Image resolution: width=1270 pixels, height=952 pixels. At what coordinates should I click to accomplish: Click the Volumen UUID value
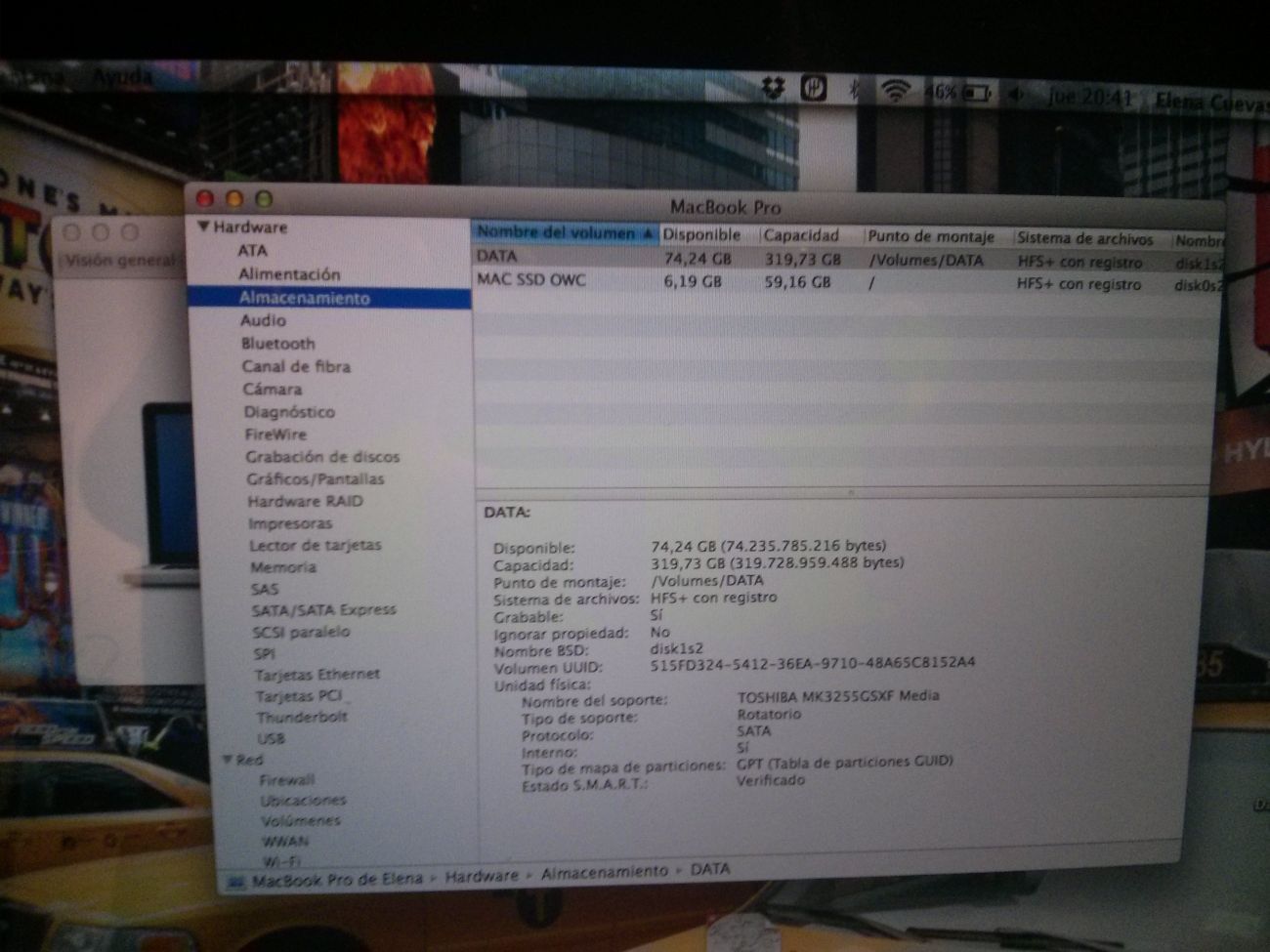click(813, 663)
